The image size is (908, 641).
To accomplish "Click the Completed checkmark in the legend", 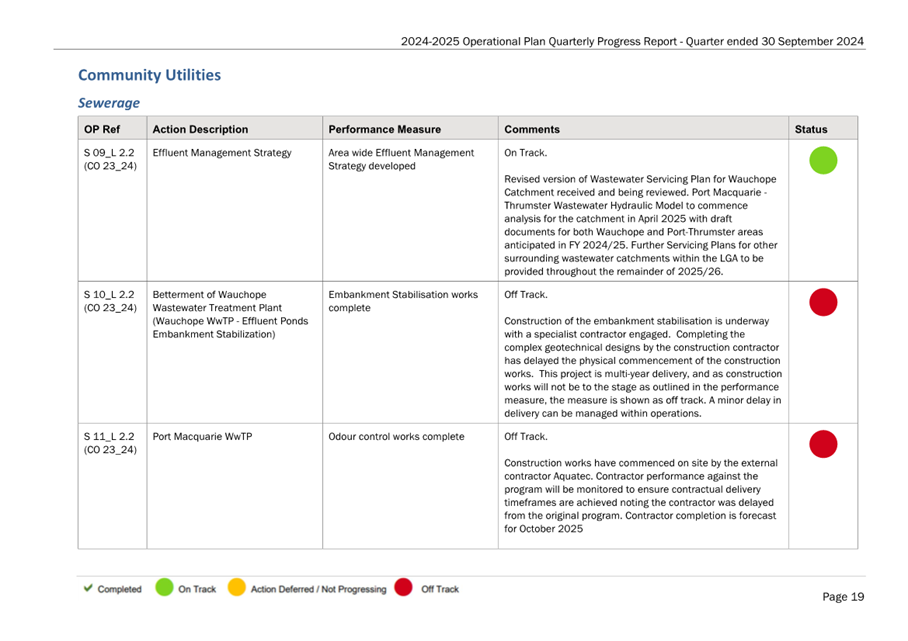I will point(88,588).
